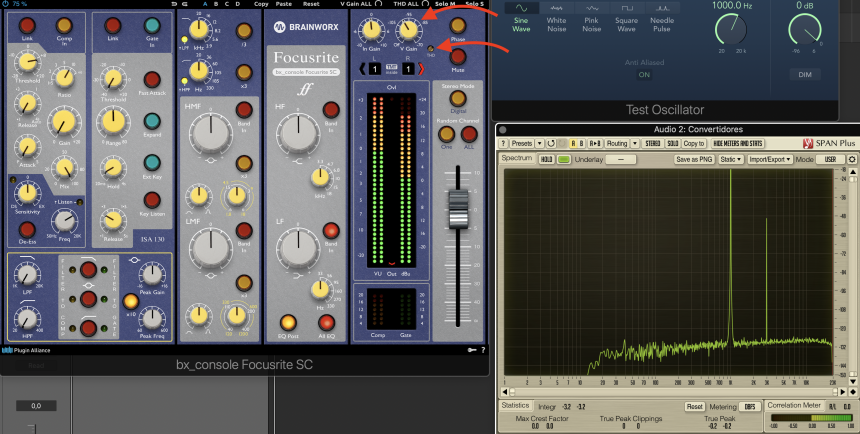Image resolution: width=860 pixels, height=434 pixels.
Task: Toggle EQ Post button
Action: [288, 323]
